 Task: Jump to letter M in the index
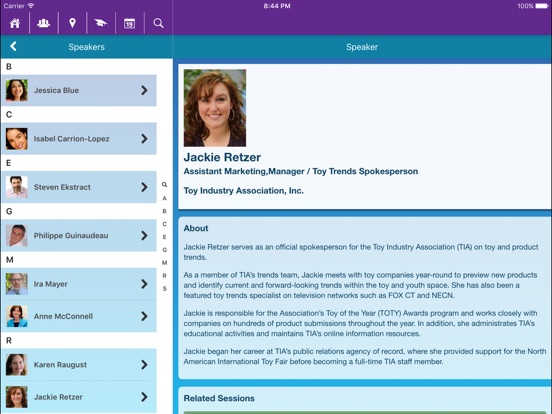click(x=164, y=263)
